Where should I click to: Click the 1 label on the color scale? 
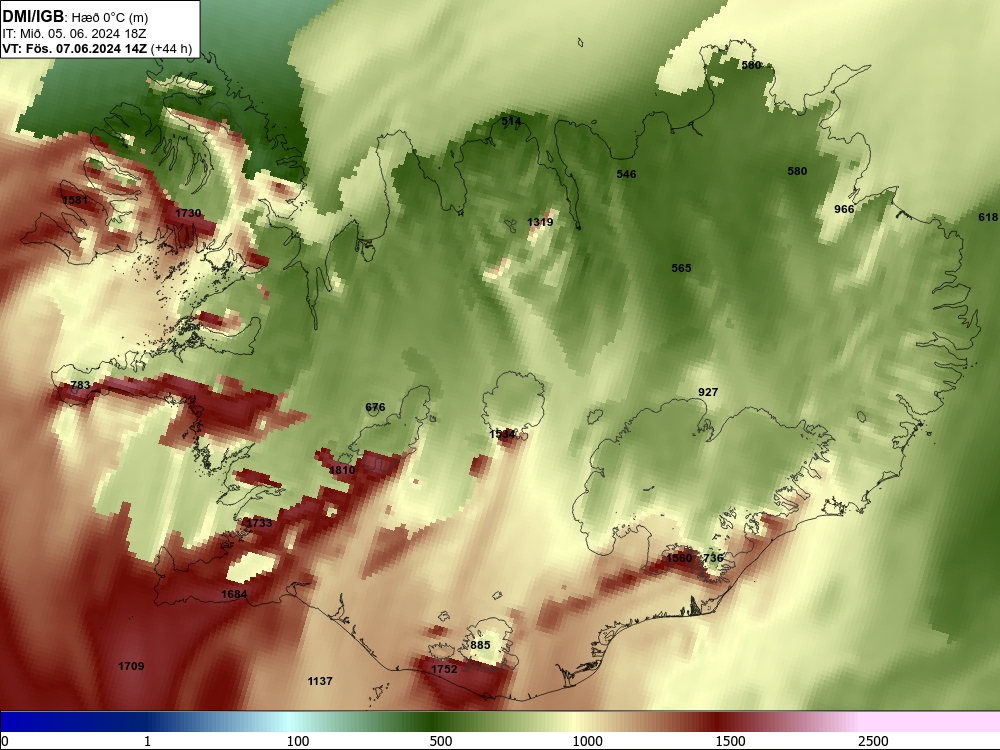tap(147, 741)
